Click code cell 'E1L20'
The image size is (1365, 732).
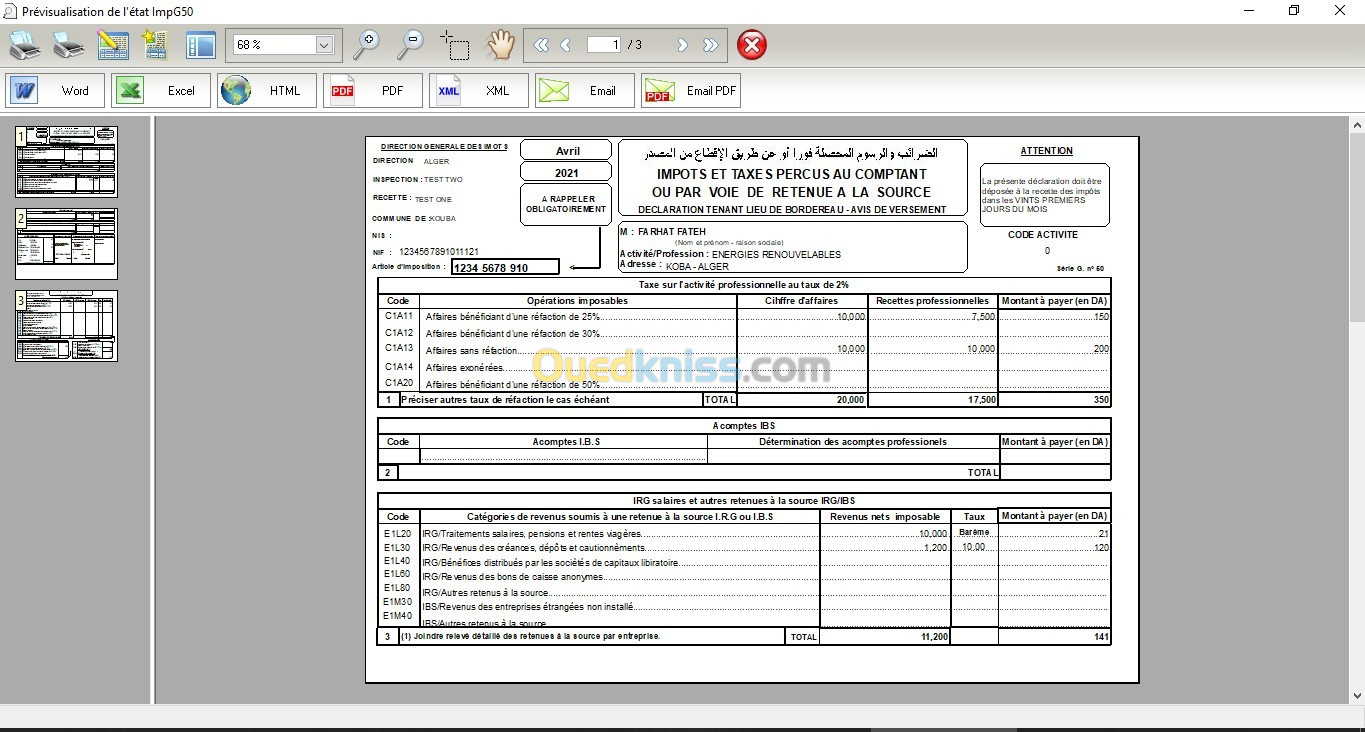tap(397, 534)
